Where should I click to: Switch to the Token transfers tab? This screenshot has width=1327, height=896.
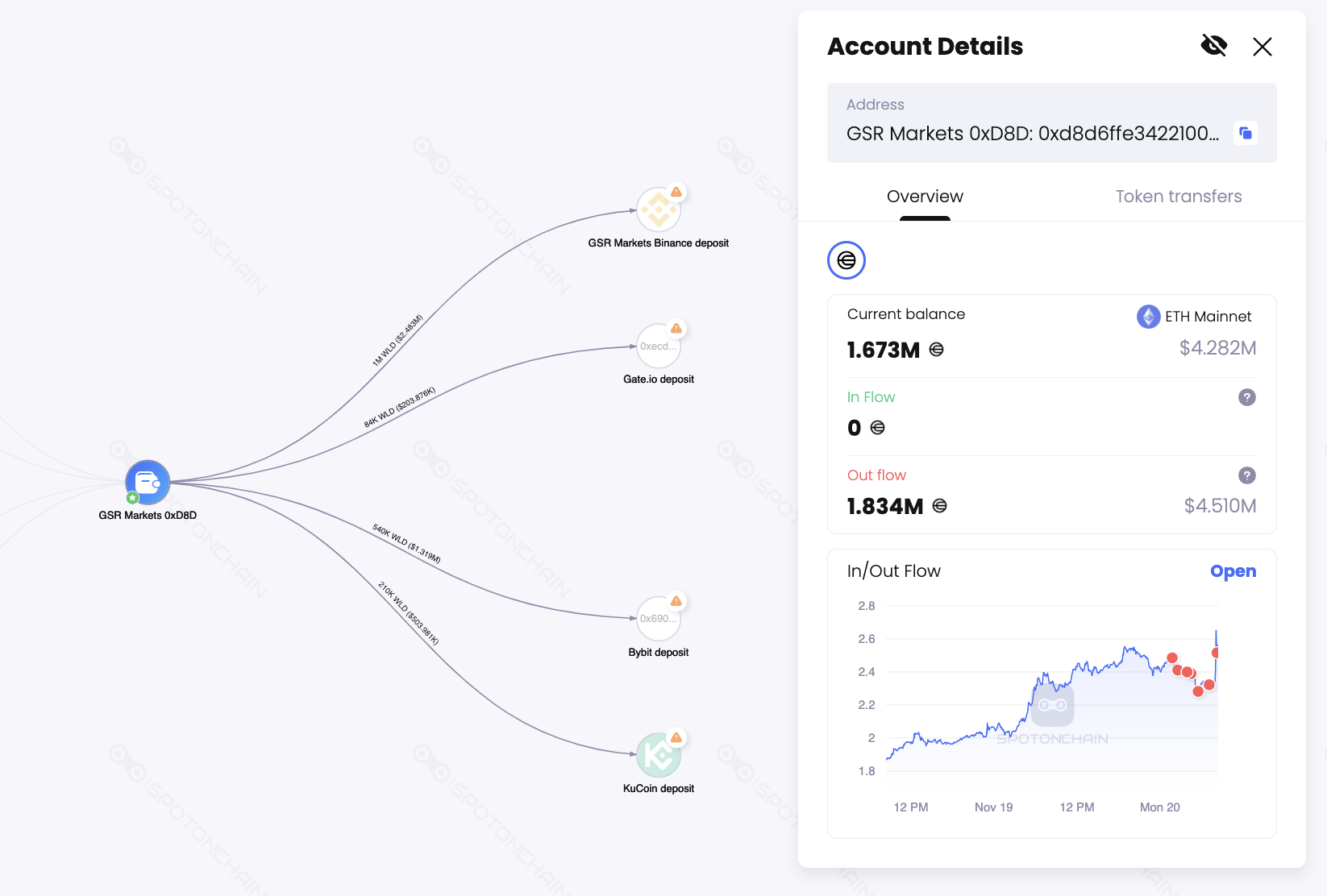(x=1179, y=196)
